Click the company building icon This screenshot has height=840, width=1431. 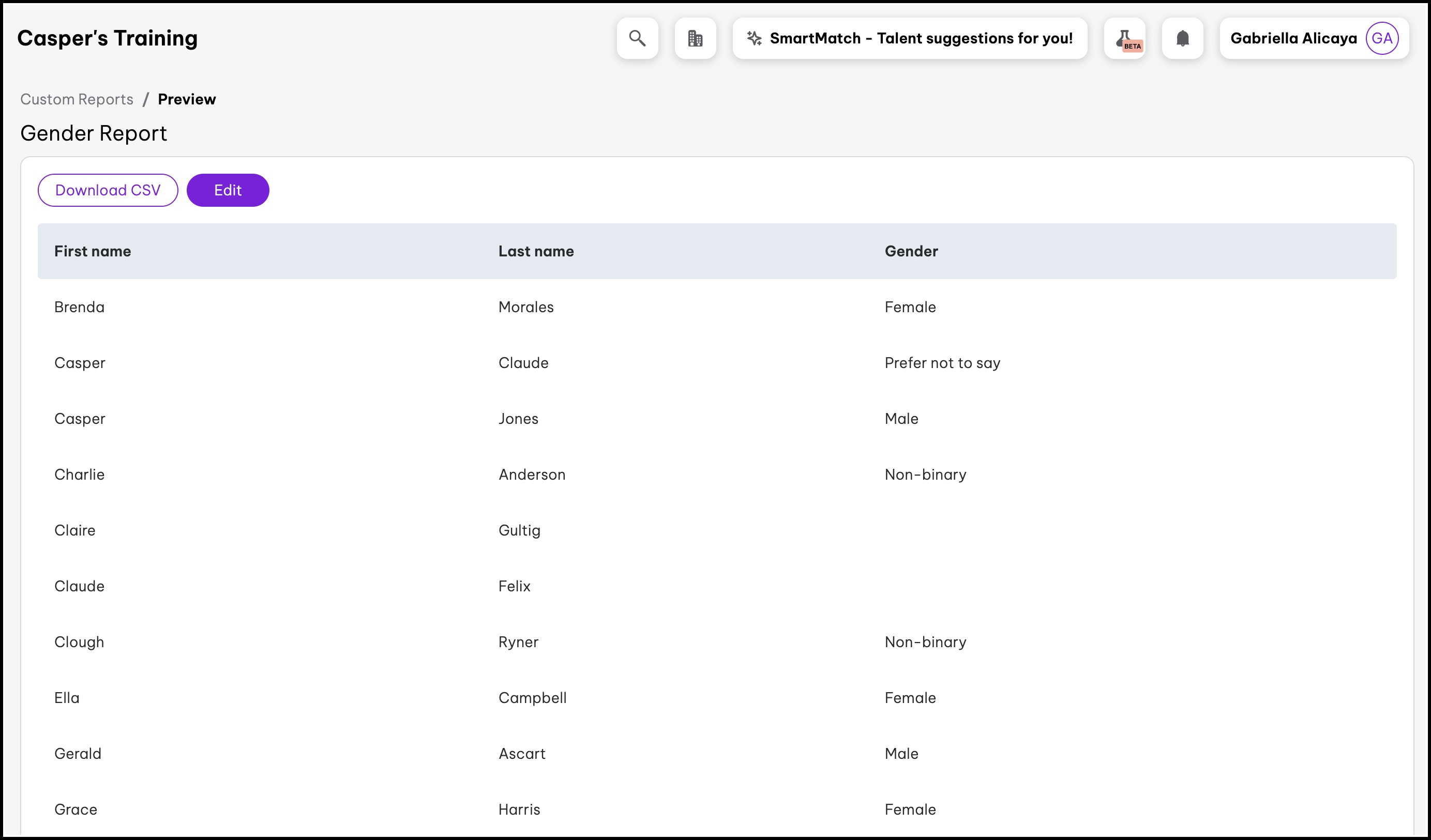click(695, 38)
